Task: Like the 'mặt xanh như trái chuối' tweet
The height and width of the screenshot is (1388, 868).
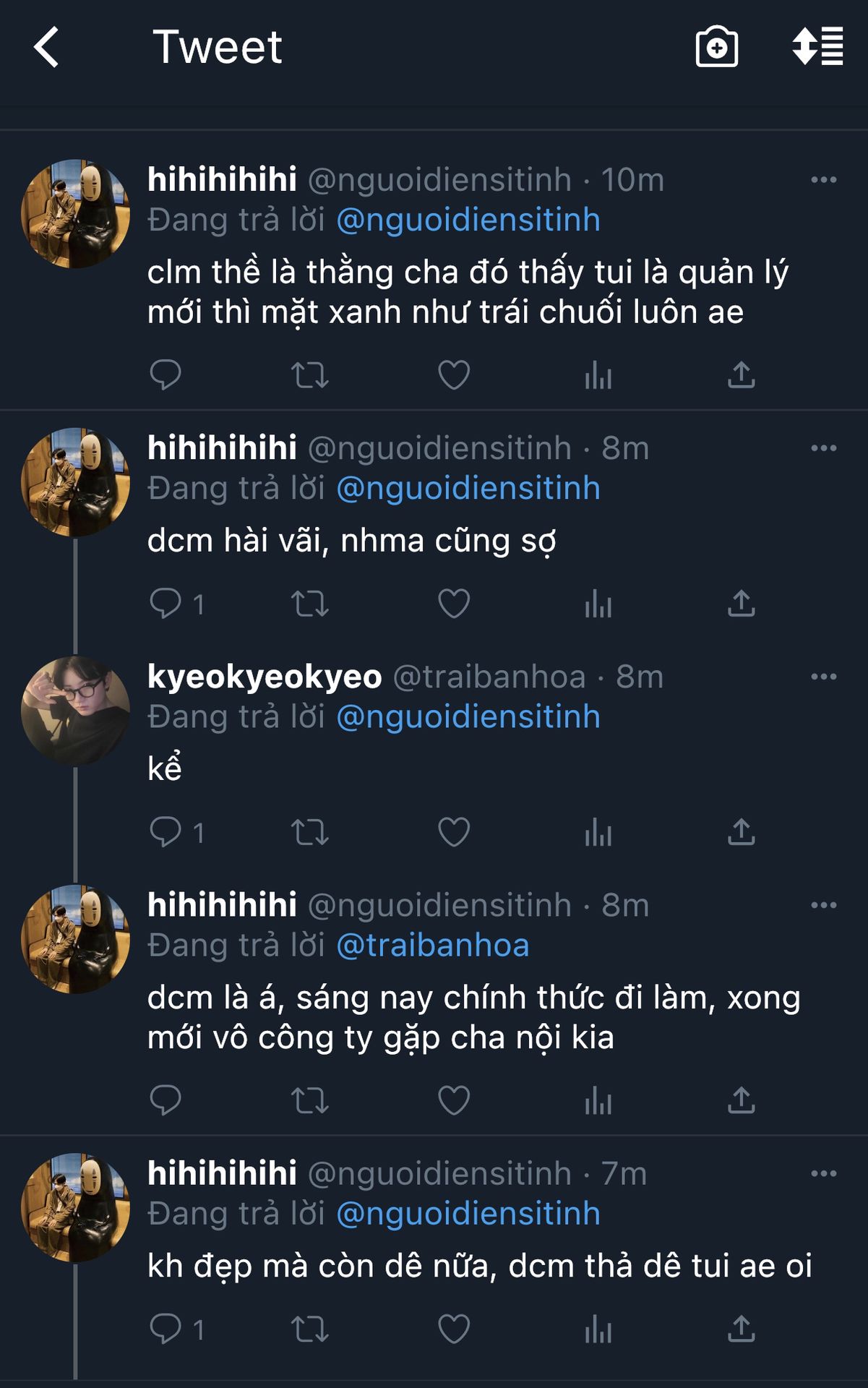Action: (454, 375)
